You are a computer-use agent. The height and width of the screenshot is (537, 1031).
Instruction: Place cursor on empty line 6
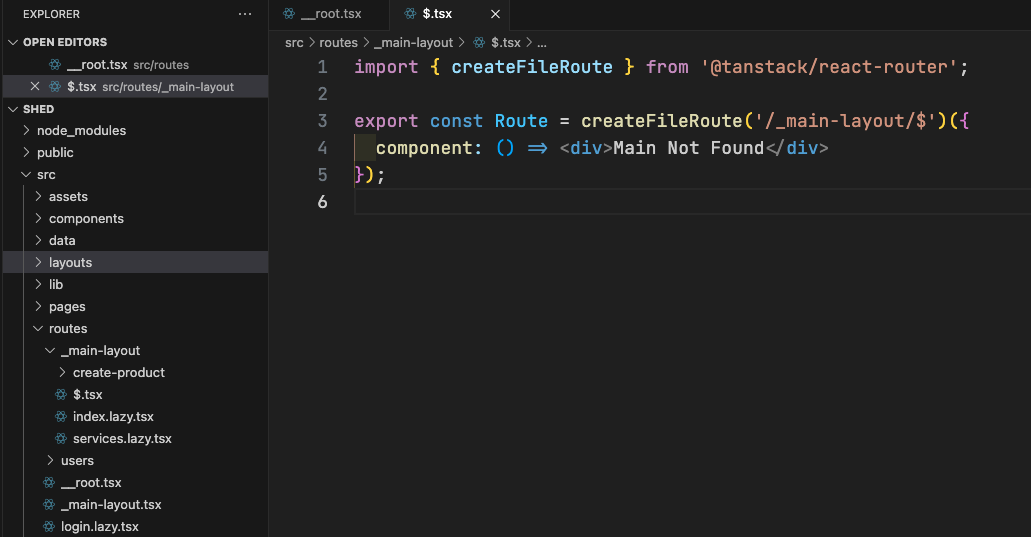692,202
